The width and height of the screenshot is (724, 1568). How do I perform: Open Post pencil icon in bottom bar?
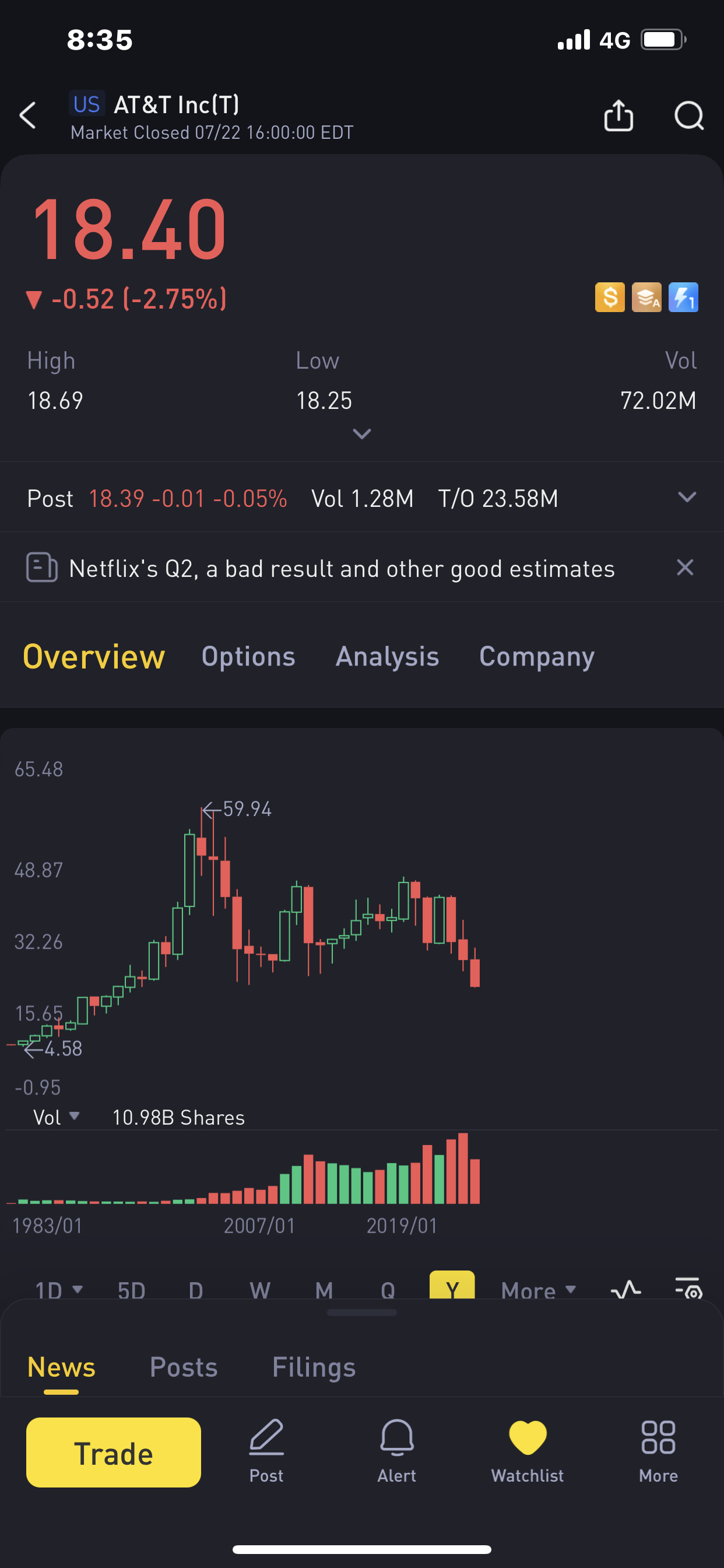tap(266, 1451)
